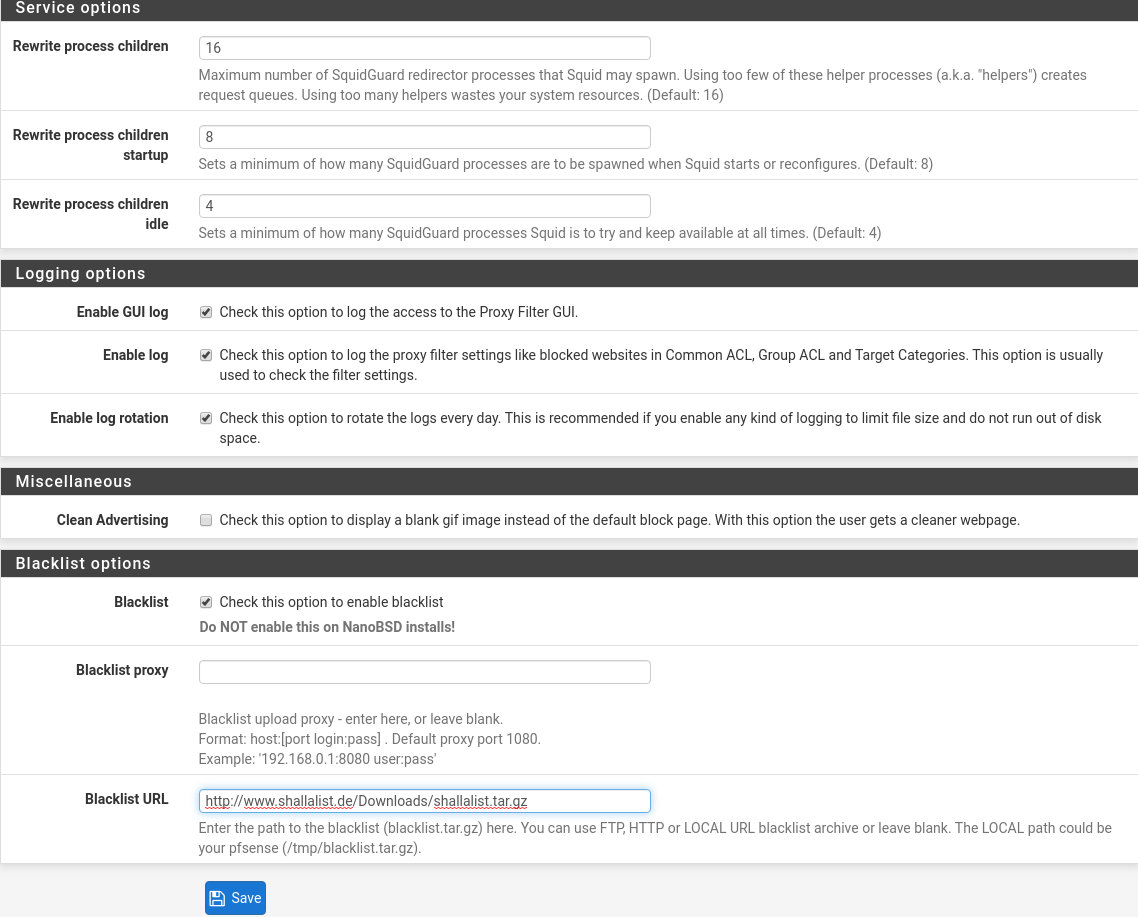The height and width of the screenshot is (917, 1138).
Task: Toggle the Enable log rotation checkbox
Action: pyautogui.click(x=206, y=417)
